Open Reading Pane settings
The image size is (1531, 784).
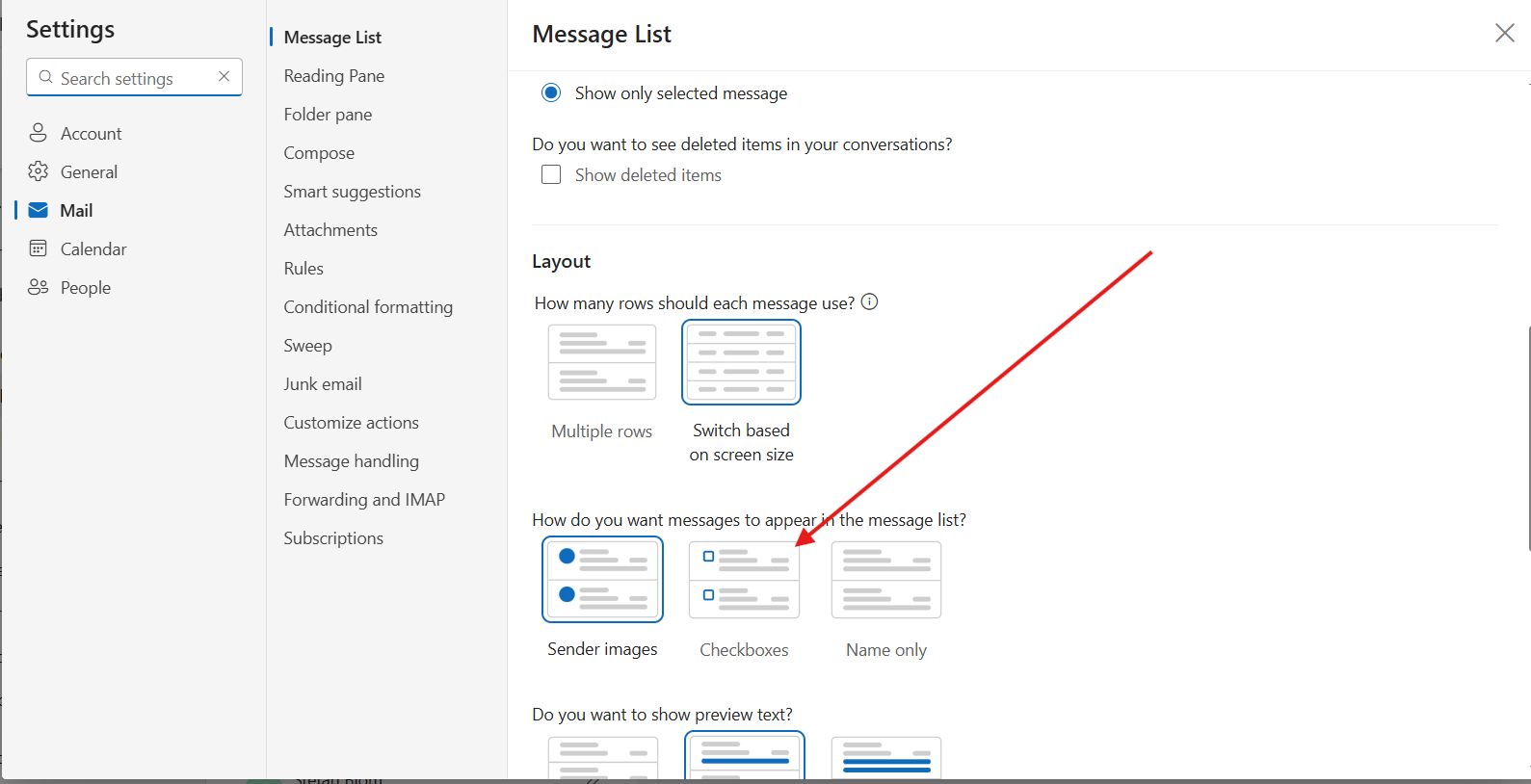[x=334, y=75]
